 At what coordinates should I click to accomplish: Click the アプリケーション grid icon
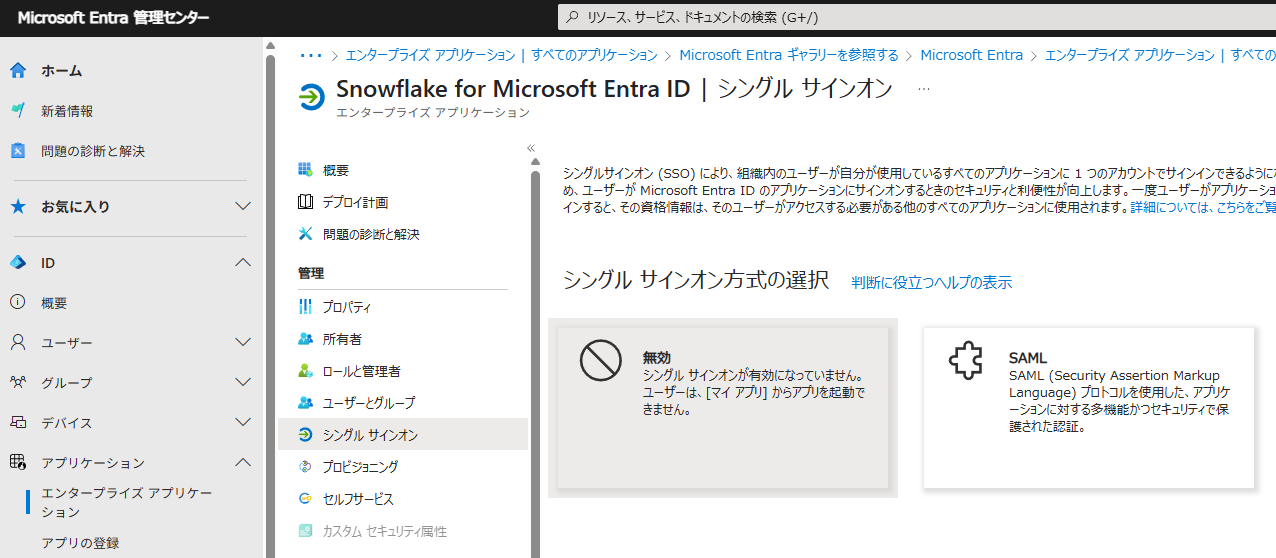pyautogui.click(x=17, y=463)
